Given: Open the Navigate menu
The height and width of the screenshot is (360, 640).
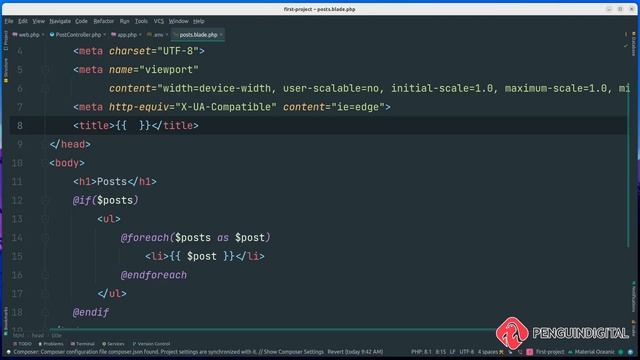Looking at the screenshot, I should [x=60, y=21].
